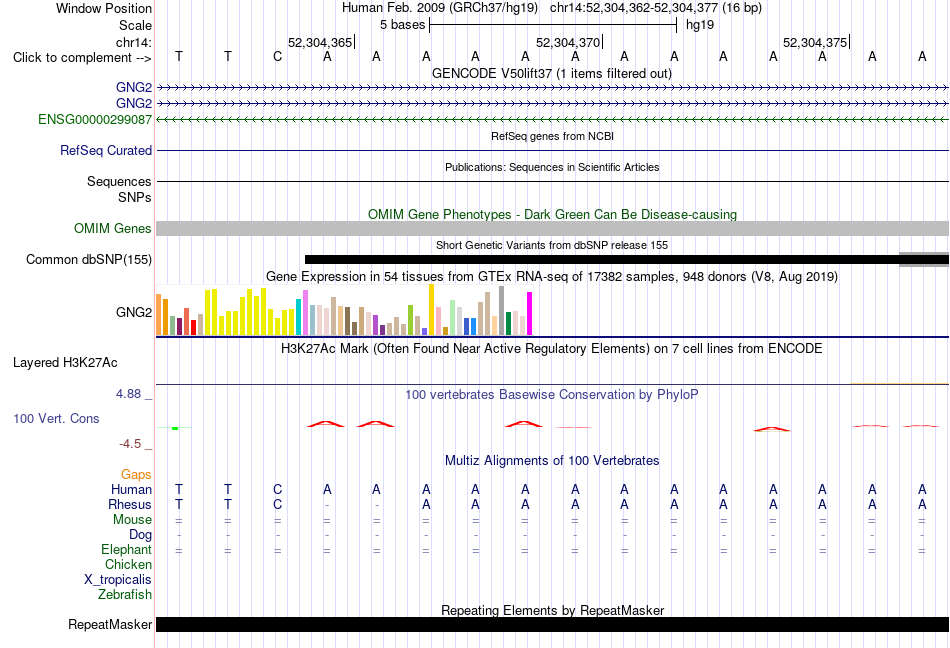Click the Rhesus species label

click(x=130, y=504)
